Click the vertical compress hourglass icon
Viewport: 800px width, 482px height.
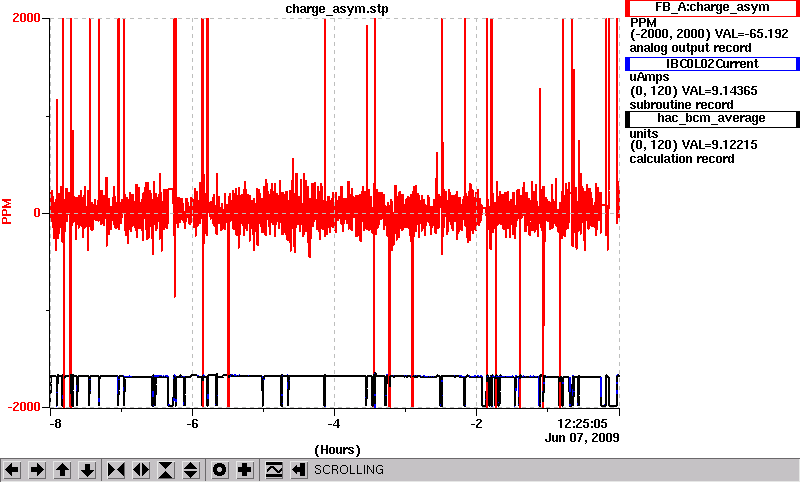click(x=166, y=470)
